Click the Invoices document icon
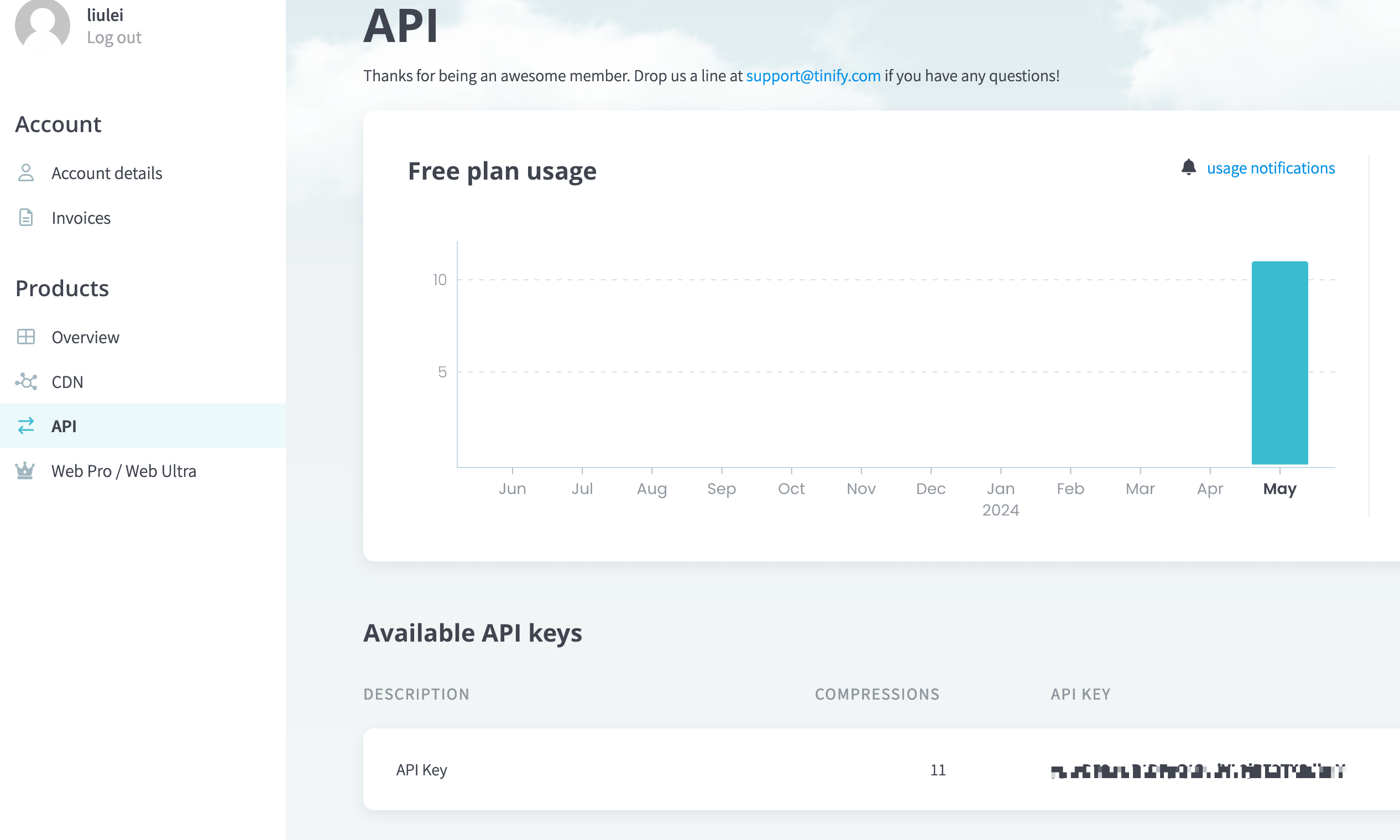 click(x=26, y=217)
